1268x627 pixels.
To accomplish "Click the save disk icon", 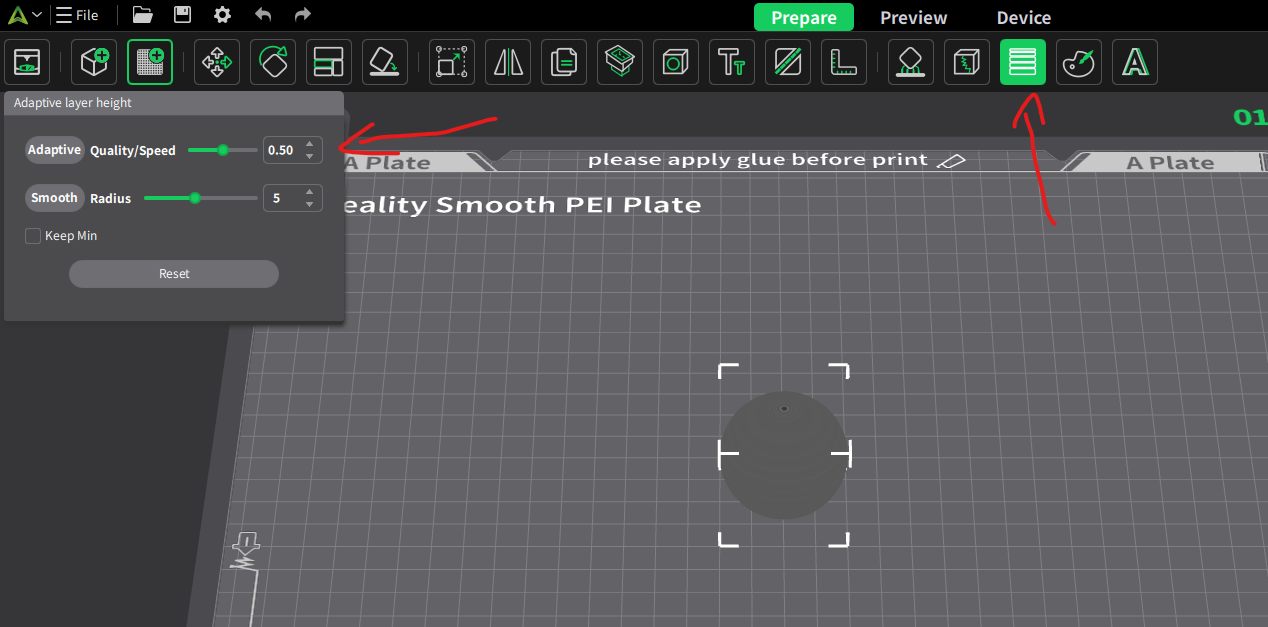I will (x=183, y=15).
